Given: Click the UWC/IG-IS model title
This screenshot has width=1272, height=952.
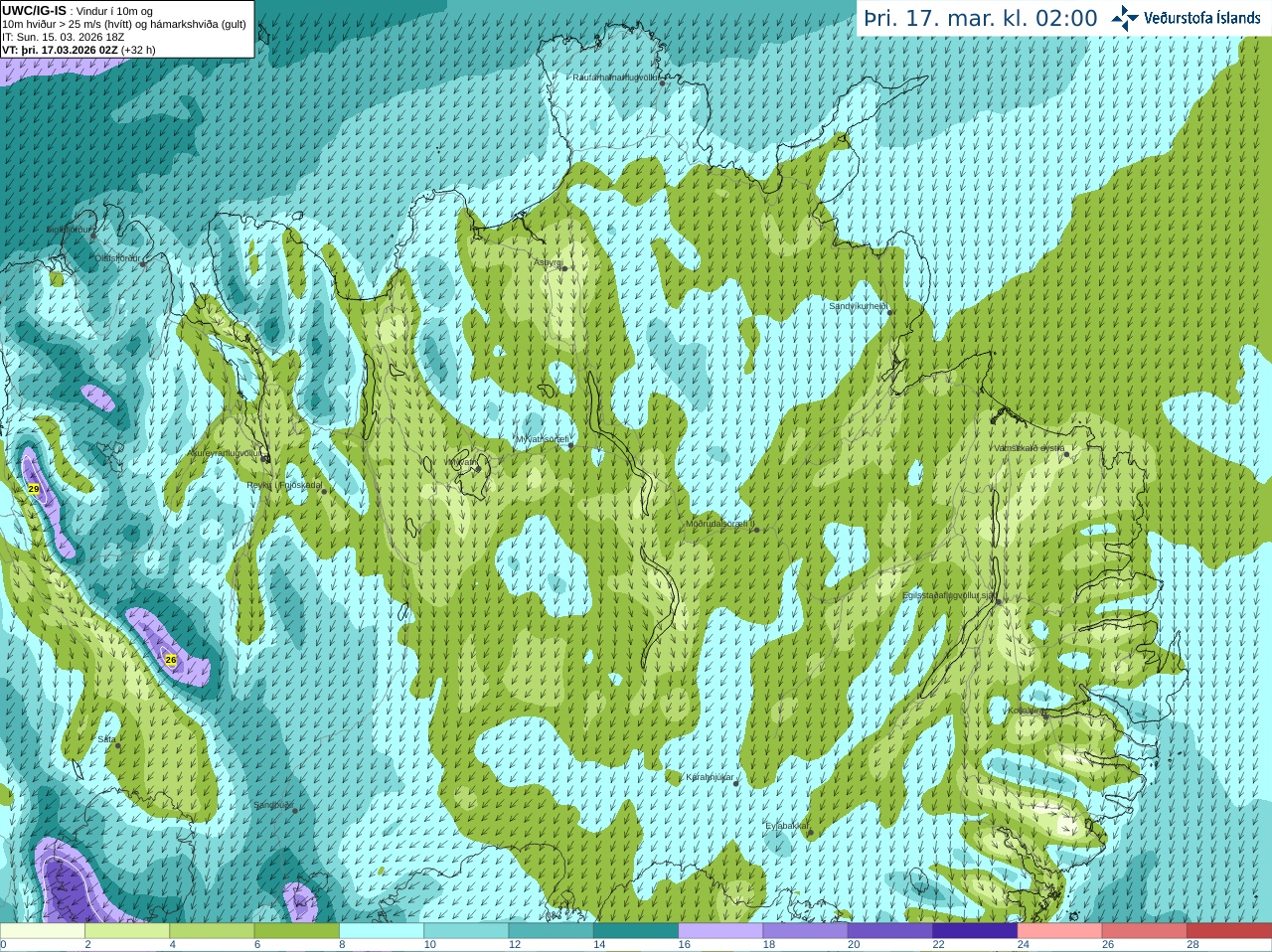Looking at the screenshot, I should point(35,10).
